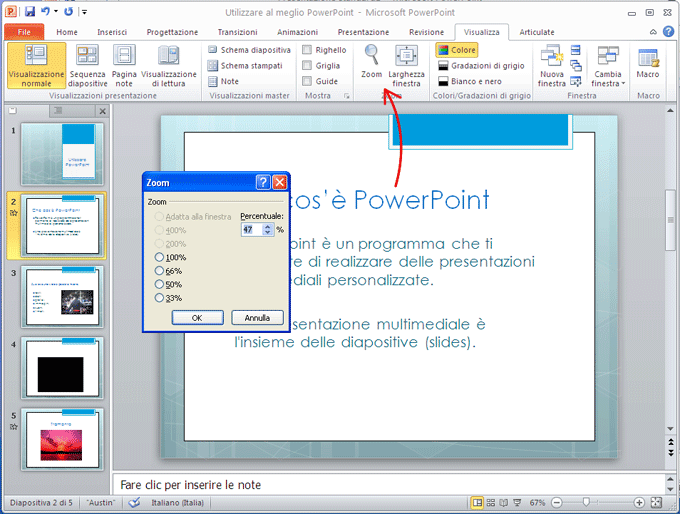Click Italiano (Italia) language indicator
The image size is (680, 514).
(x=177, y=502)
